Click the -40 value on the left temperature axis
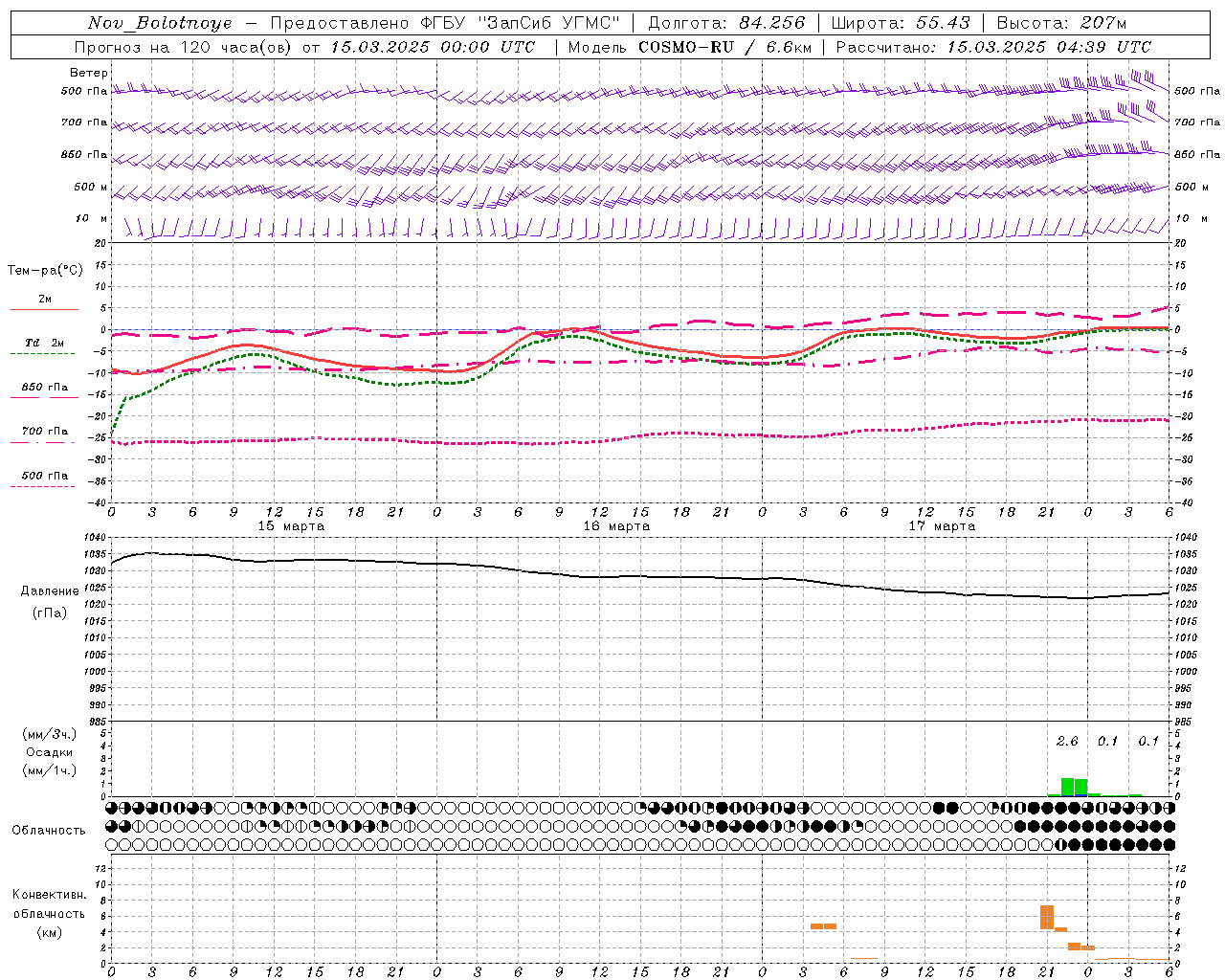Viewport: 1225px width, 980px height. [x=97, y=502]
